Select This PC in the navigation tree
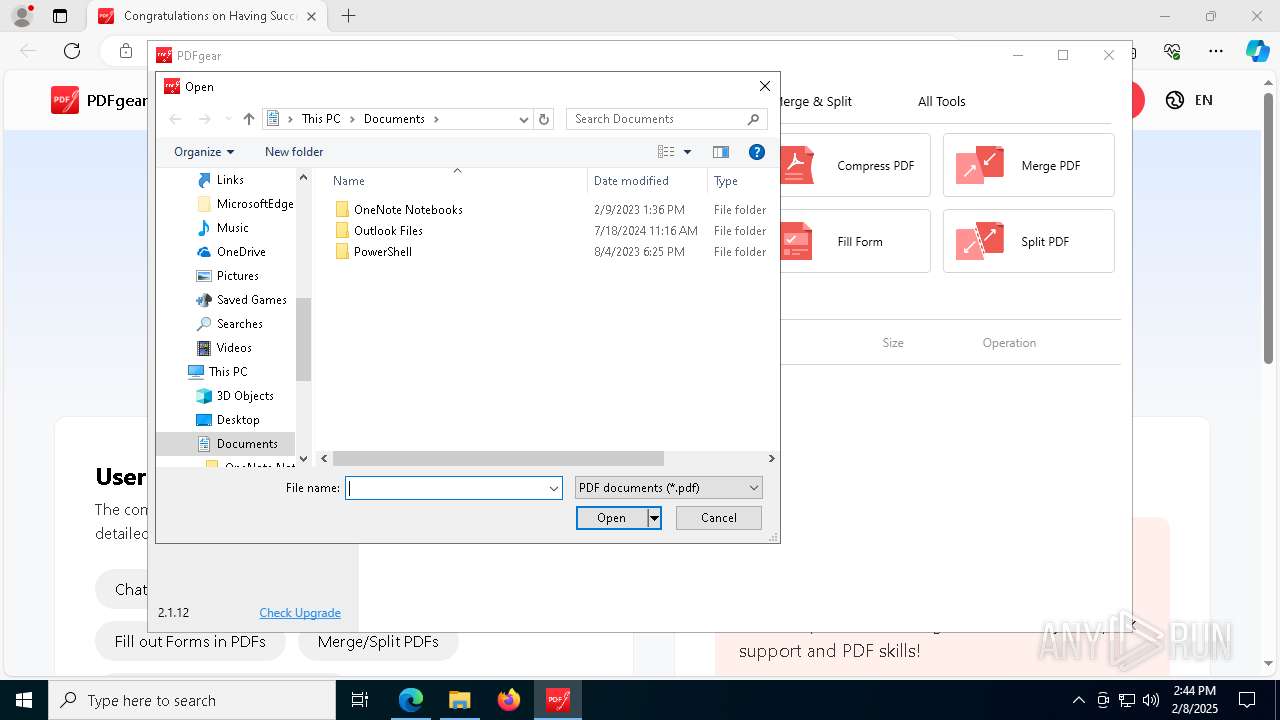 (x=227, y=372)
